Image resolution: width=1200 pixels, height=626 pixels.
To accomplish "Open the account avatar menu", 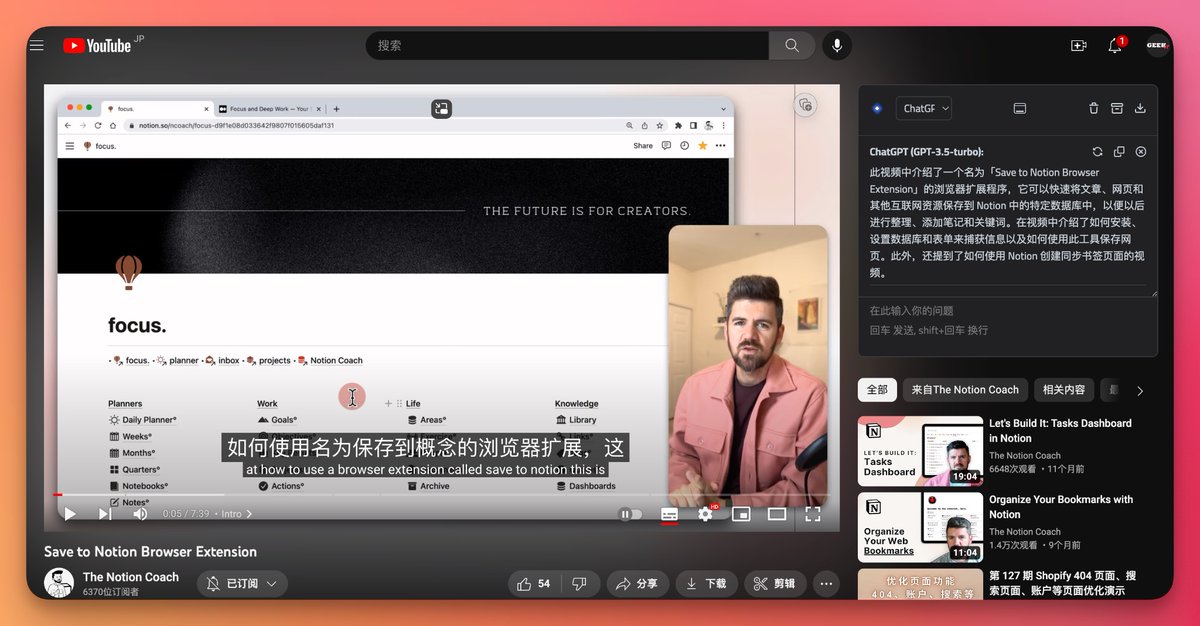I will click(1157, 45).
